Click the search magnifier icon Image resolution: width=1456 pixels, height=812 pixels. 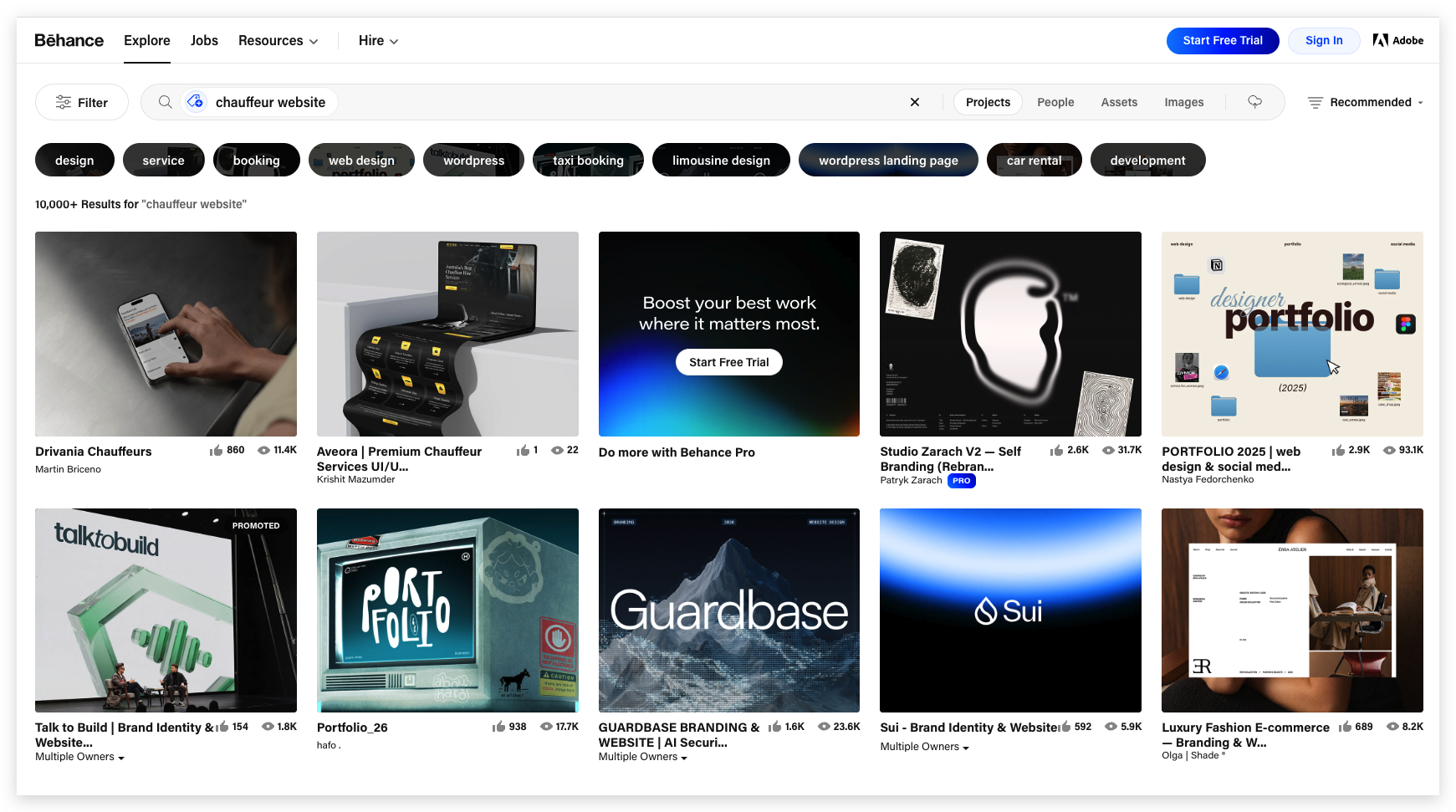click(x=166, y=102)
